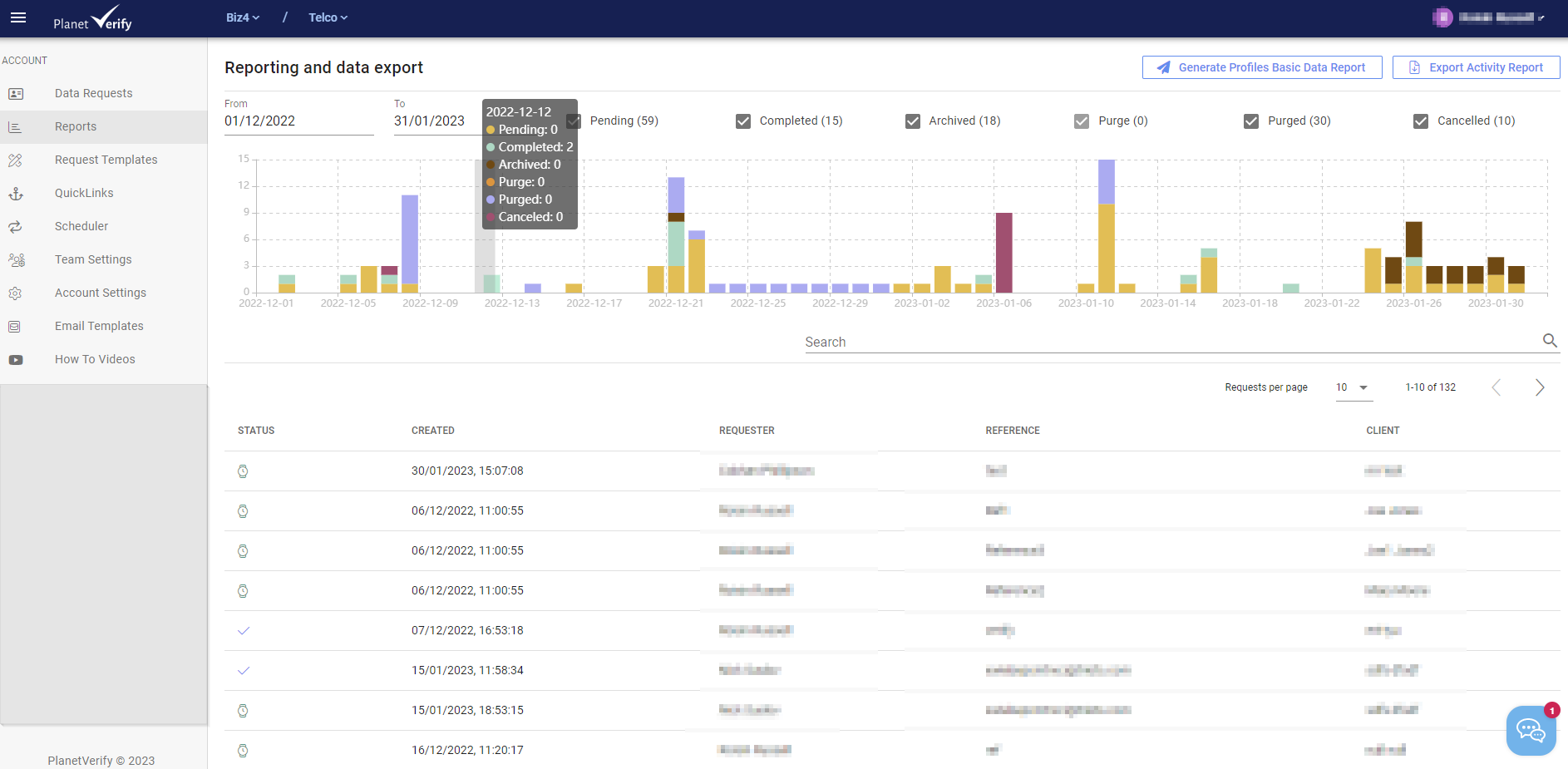Sort table by REQUESTER column header
1568x769 pixels.
coord(747,431)
